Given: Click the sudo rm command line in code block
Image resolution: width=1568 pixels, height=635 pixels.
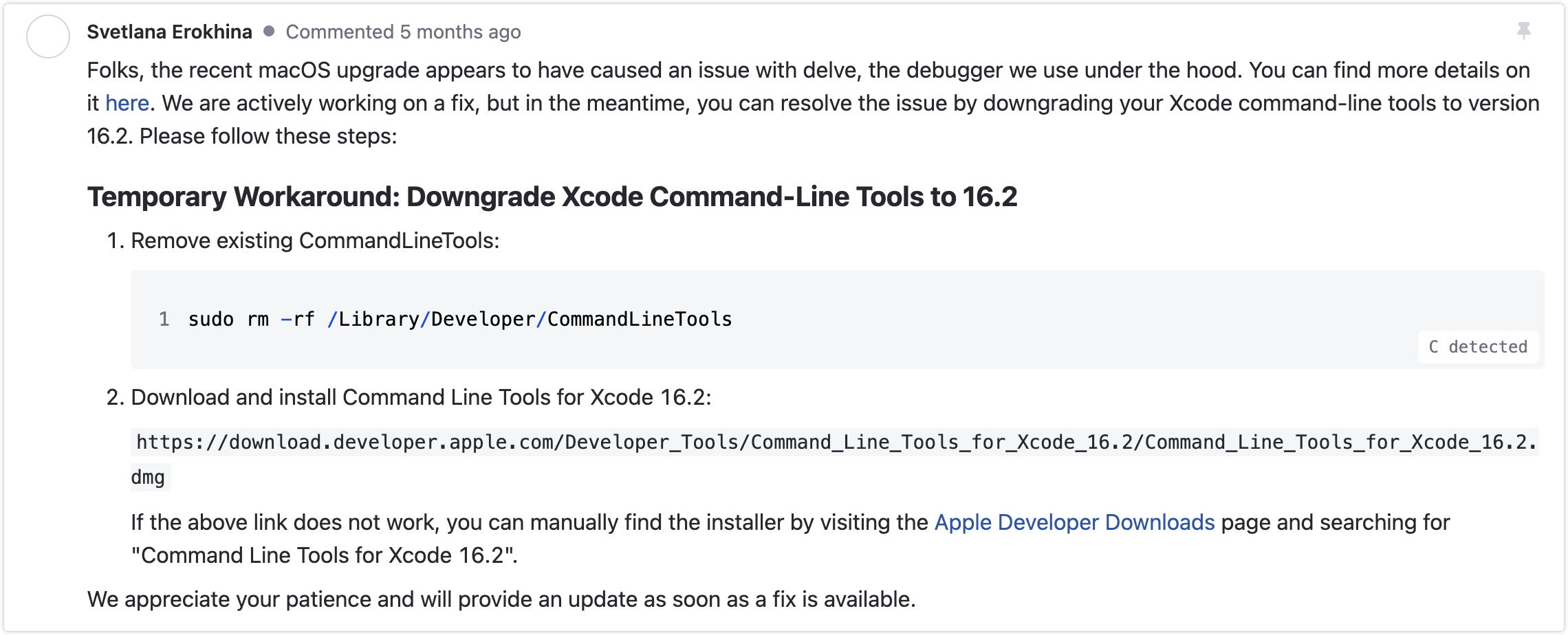Looking at the screenshot, I should [x=460, y=319].
